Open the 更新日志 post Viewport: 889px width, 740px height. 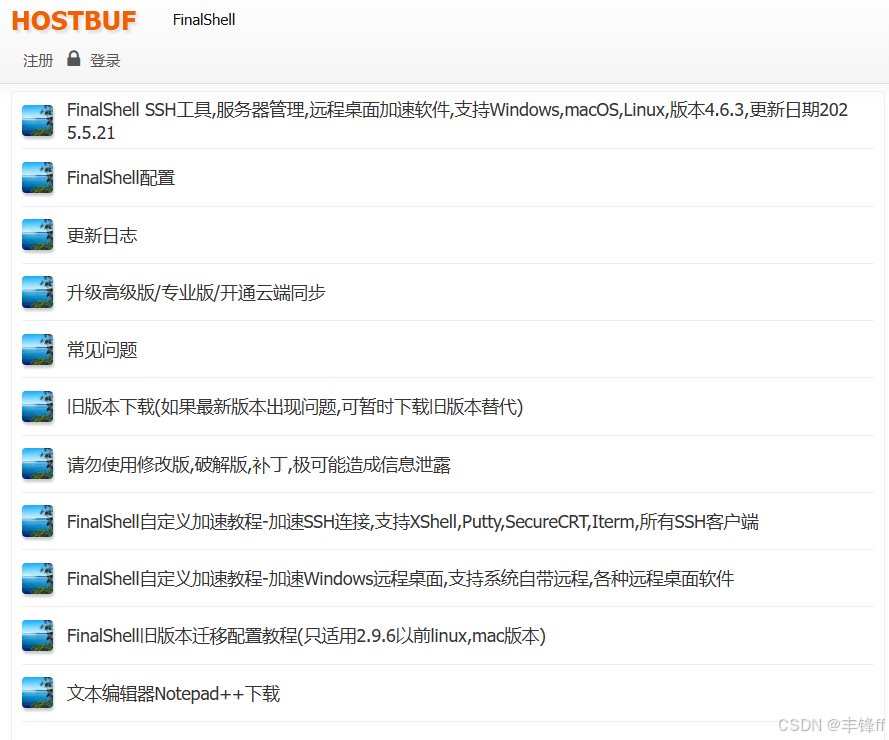pyautogui.click(x=102, y=235)
